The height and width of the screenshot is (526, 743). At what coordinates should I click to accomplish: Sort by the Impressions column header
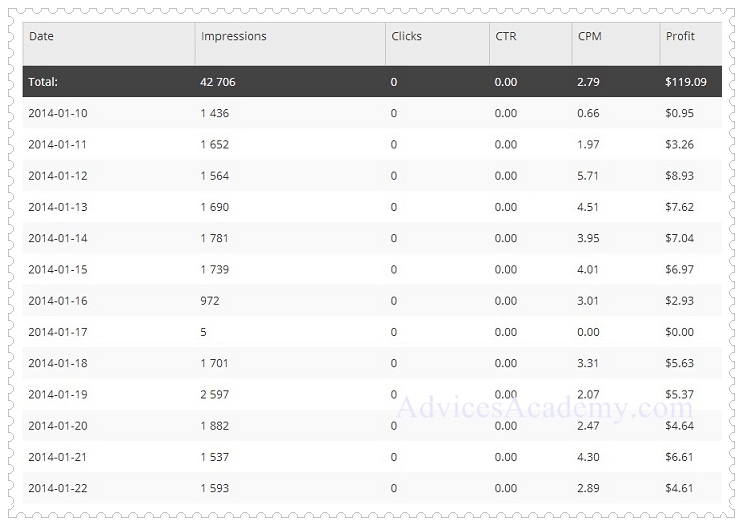click(233, 36)
